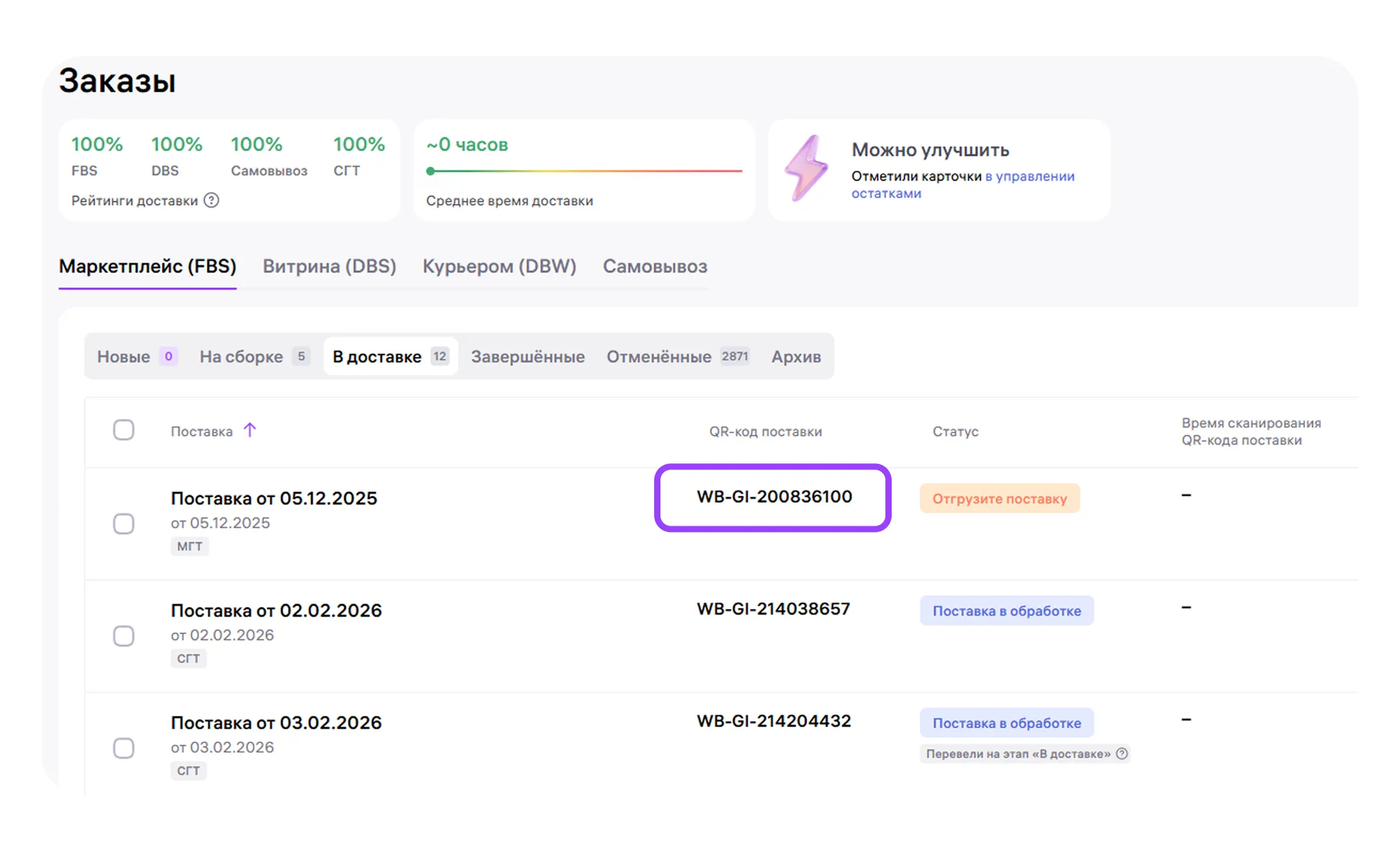Click QR code WB-GI-214204432

click(774, 721)
